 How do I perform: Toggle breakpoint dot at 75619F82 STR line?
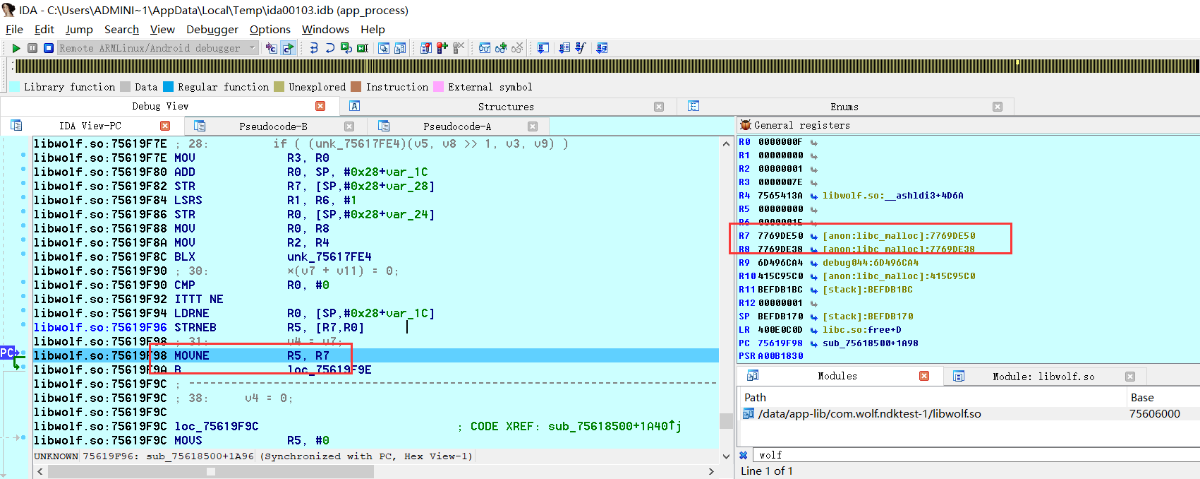pos(23,184)
